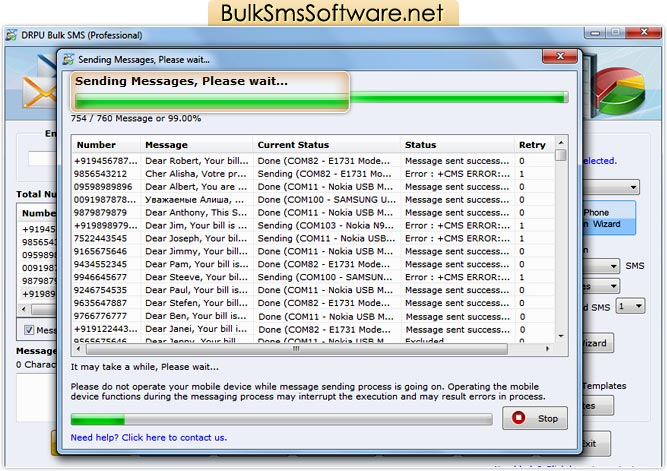This screenshot has width=667, height=471.
Task: Click the DRPU Bulk SMS title bar icon
Action: click(x=11, y=35)
